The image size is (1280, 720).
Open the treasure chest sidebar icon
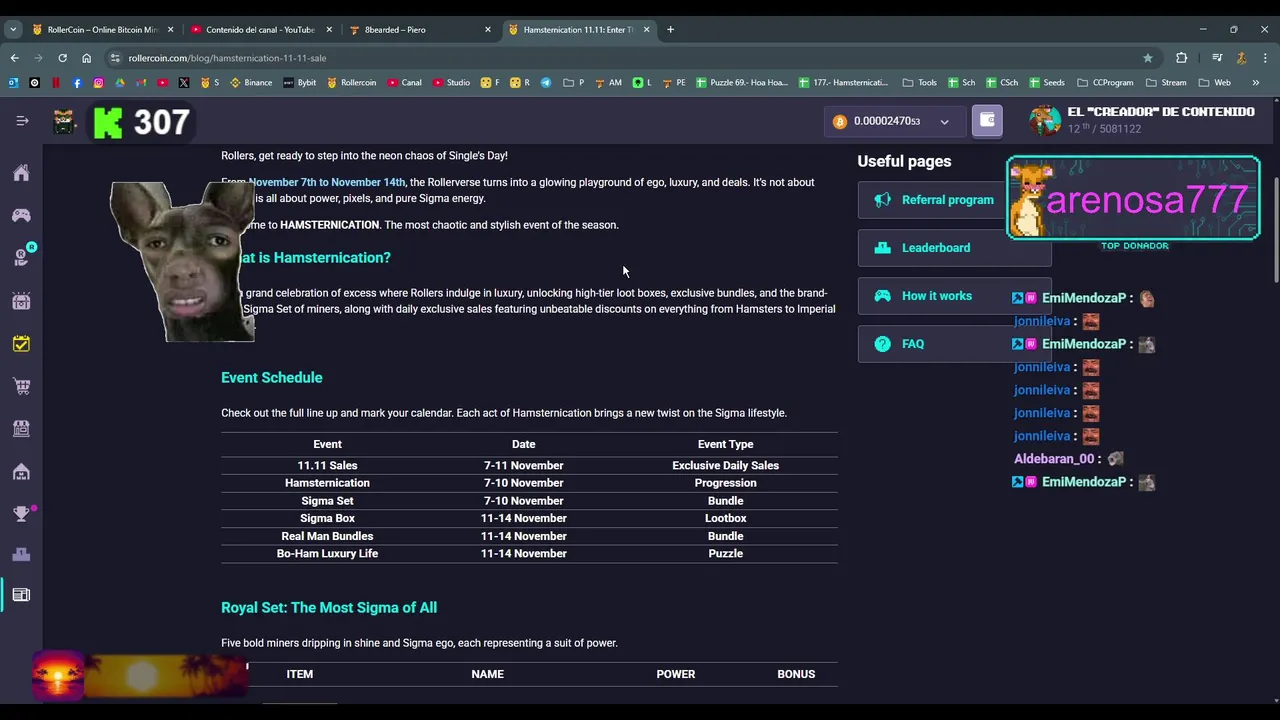tap(21, 301)
